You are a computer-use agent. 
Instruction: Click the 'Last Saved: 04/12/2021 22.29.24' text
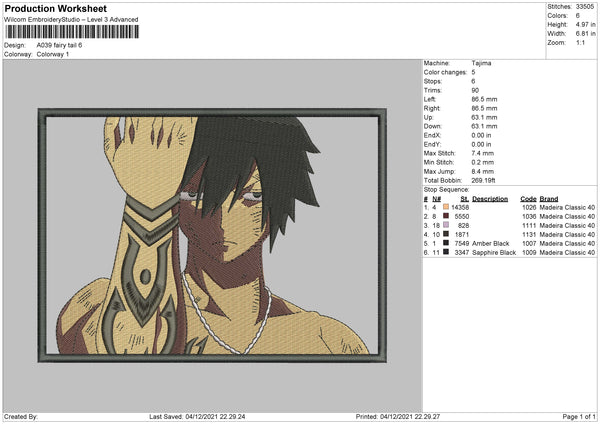click(197, 416)
